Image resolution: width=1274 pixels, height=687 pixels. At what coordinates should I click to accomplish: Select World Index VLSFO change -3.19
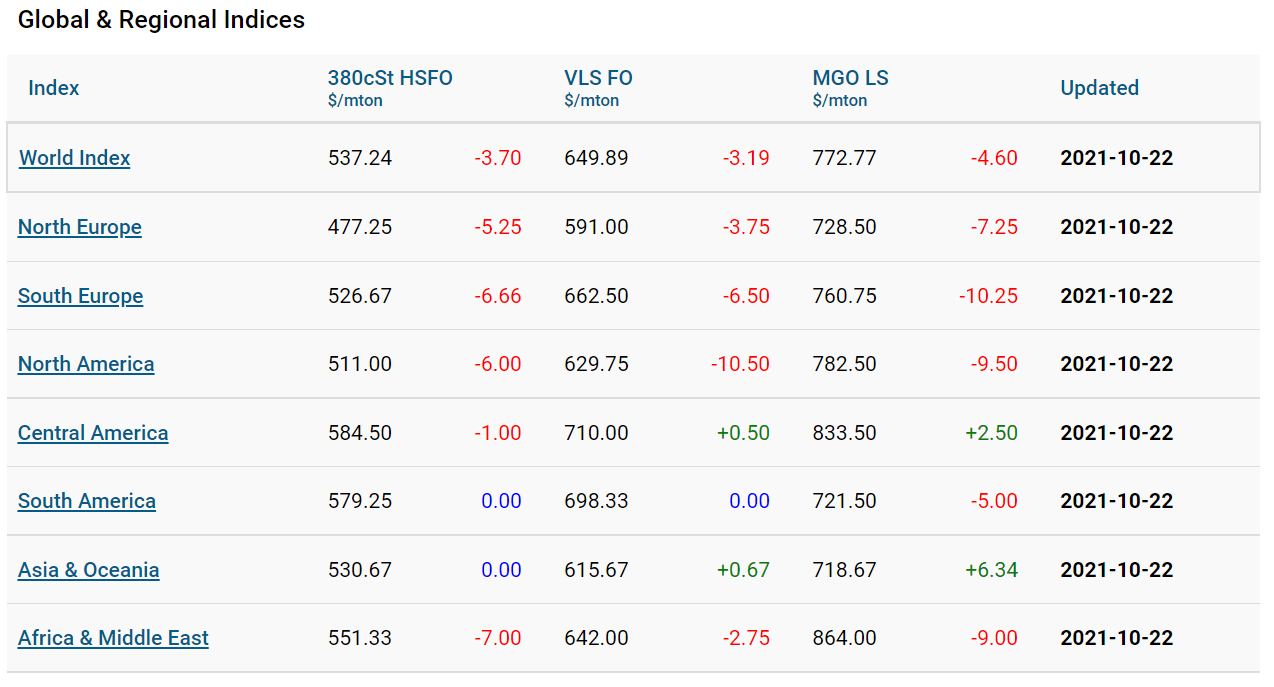coord(746,158)
